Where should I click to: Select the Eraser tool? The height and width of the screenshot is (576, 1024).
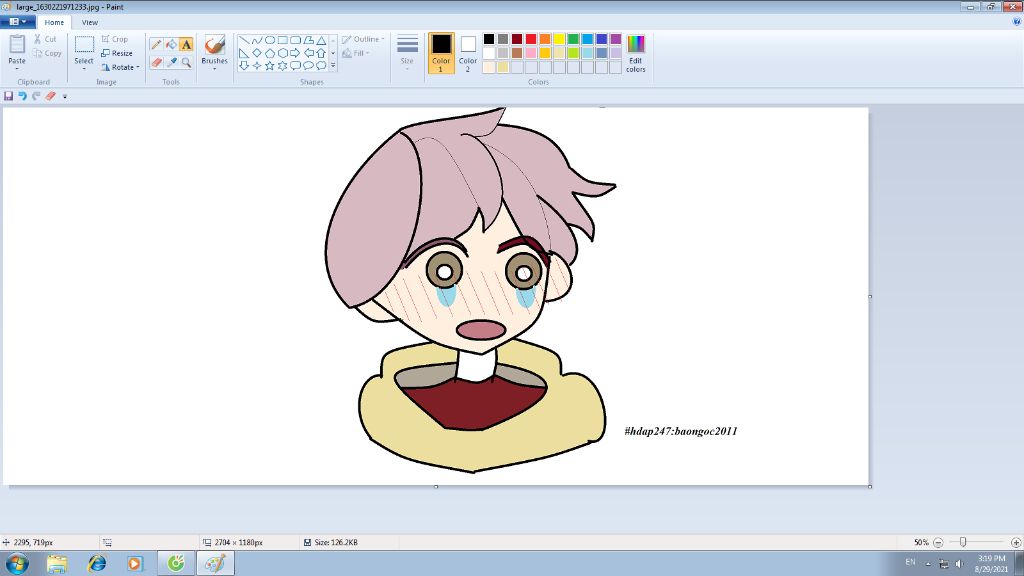[x=156, y=62]
